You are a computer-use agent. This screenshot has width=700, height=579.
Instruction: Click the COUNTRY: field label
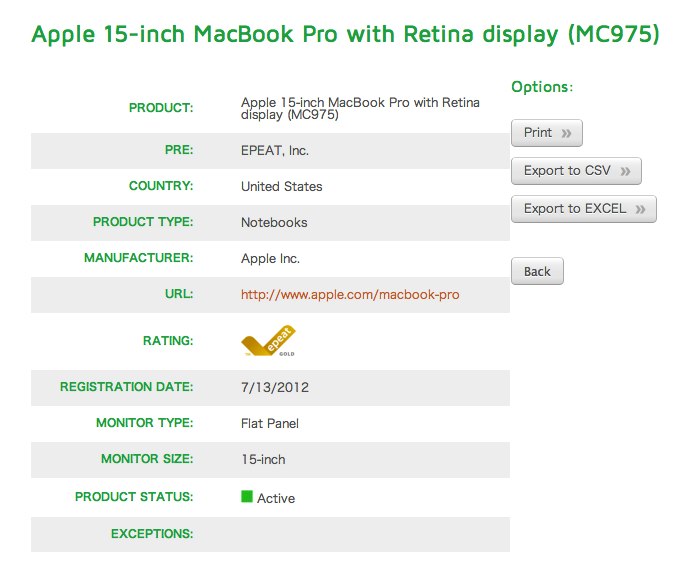[x=161, y=186]
